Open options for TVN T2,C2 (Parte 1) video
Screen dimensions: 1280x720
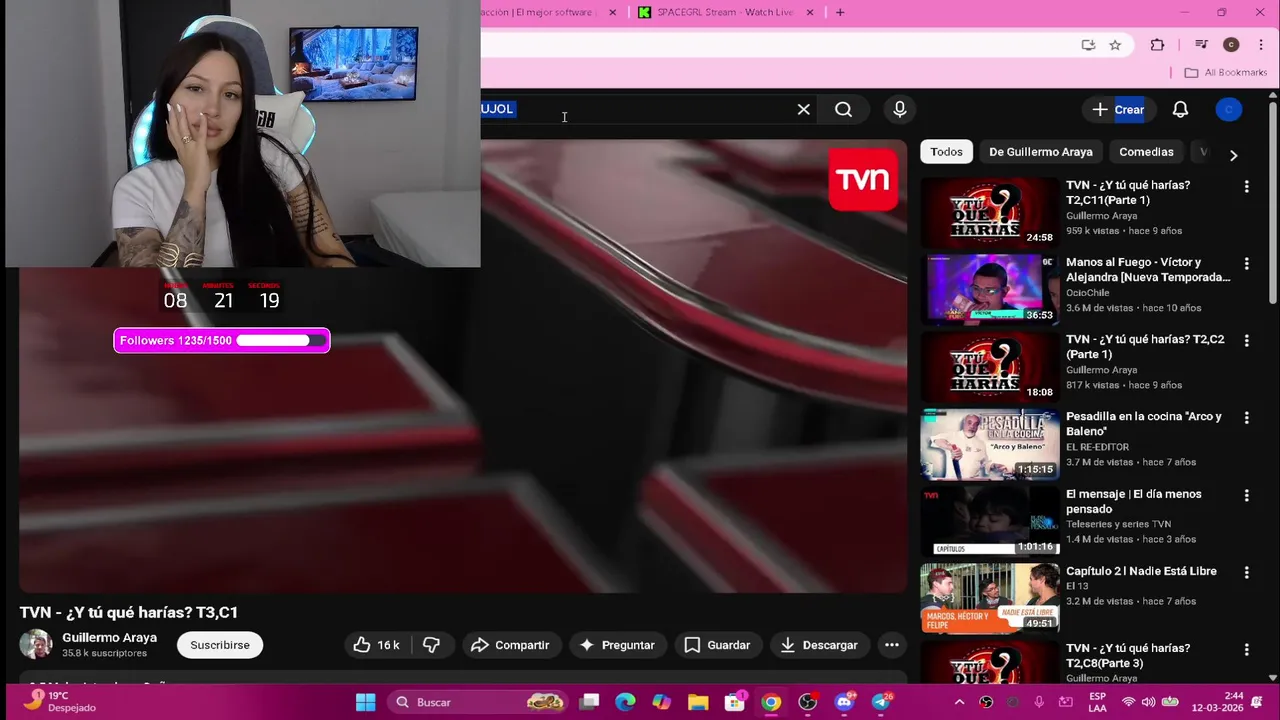pos(1246,341)
